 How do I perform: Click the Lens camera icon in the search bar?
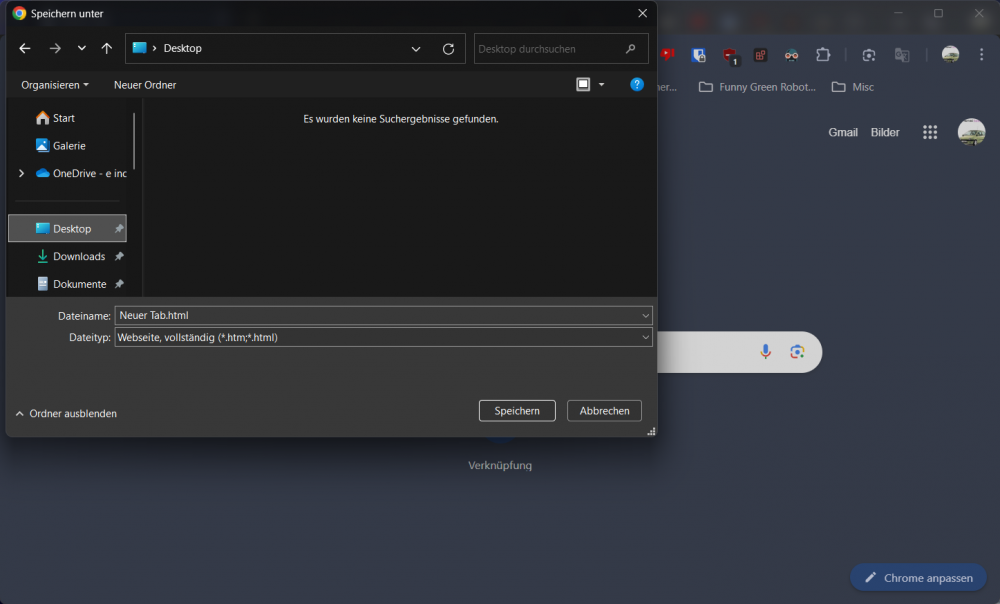coord(797,352)
